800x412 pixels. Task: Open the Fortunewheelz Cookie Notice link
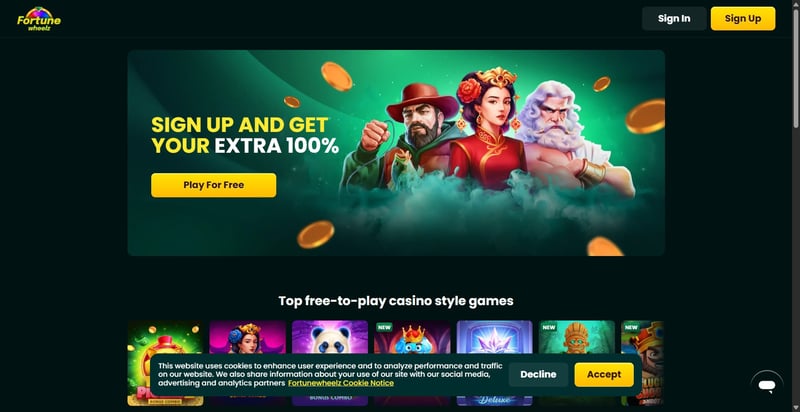click(341, 383)
